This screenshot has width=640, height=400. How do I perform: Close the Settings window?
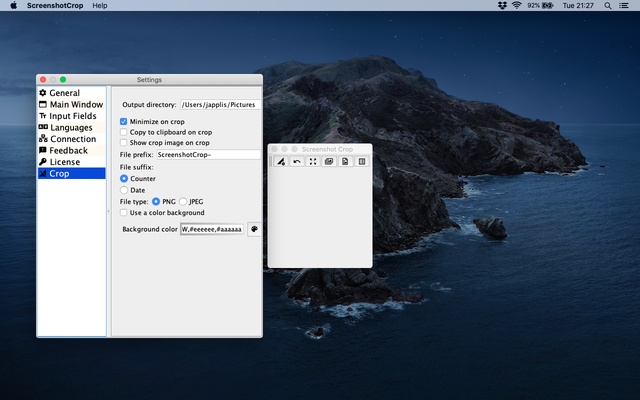click(x=43, y=80)
